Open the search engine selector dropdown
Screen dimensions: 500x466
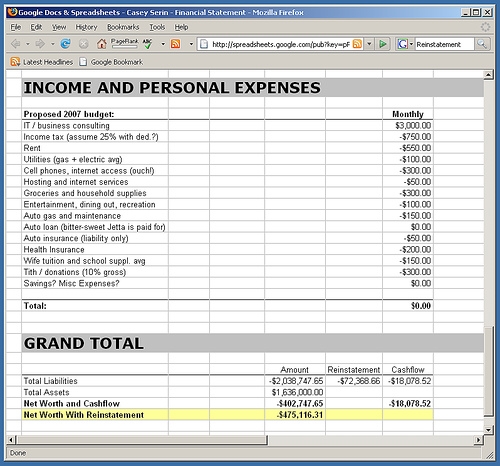coord(411,44)
